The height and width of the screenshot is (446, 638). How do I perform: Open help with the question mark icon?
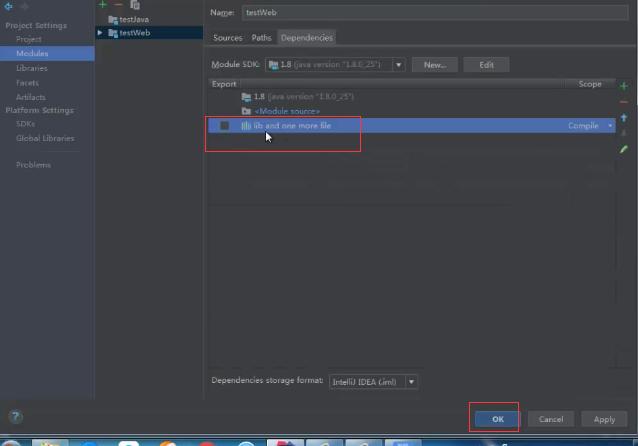click(x=15, y=416)
